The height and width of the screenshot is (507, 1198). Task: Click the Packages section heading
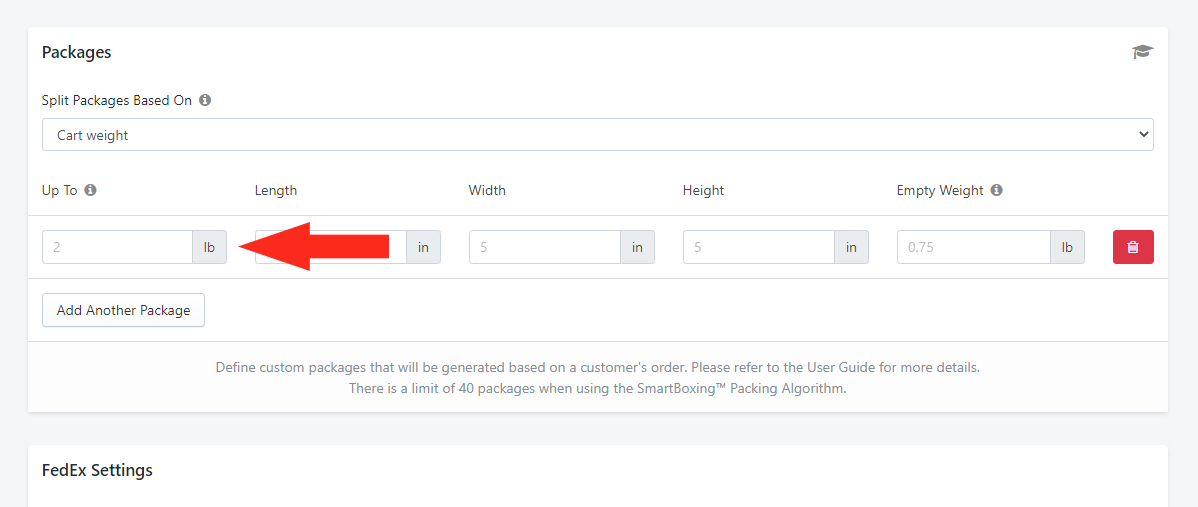[x=76, y=52]
